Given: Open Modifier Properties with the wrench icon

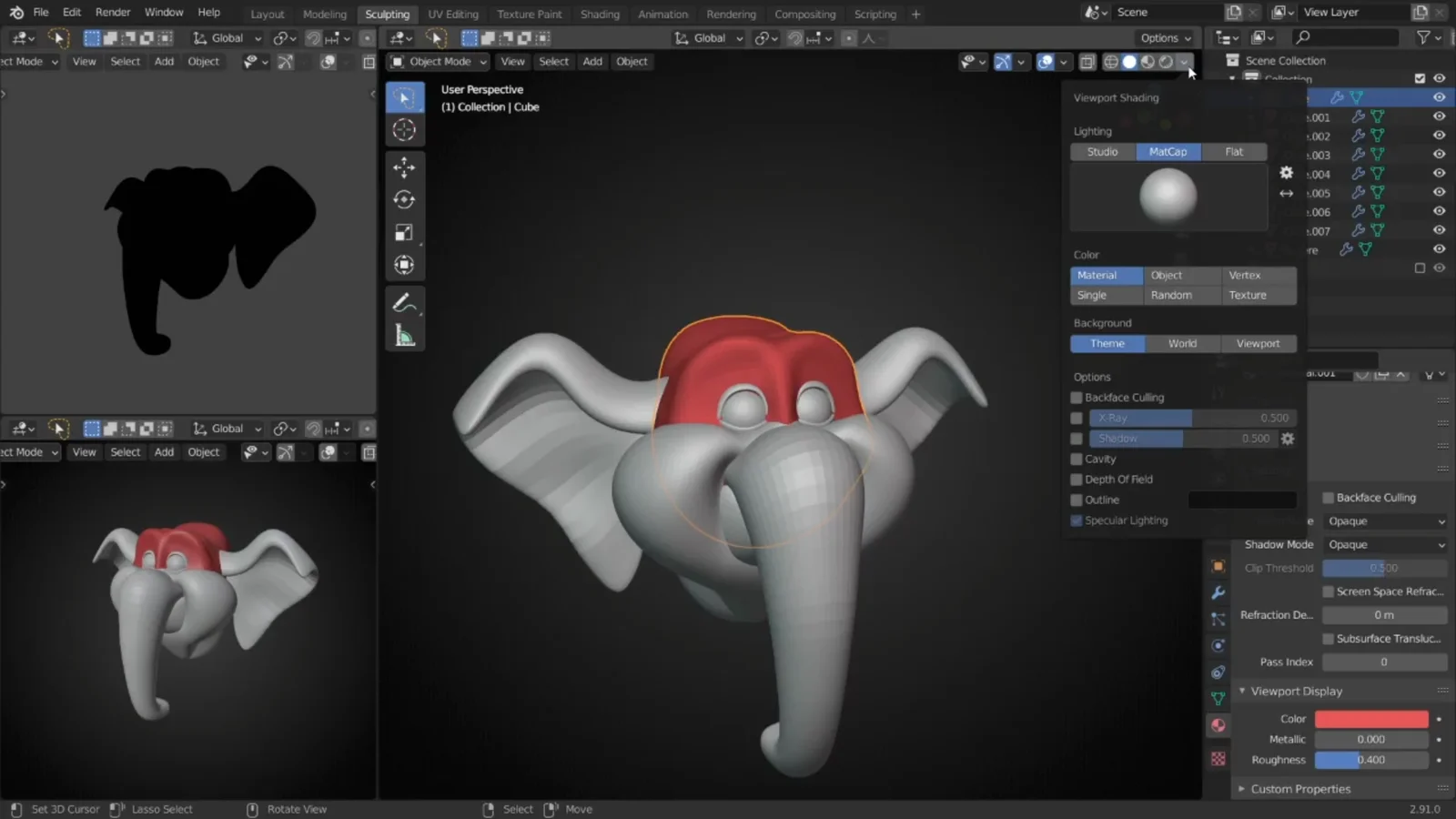Looking at the screenshot, I should (1218, 592).
